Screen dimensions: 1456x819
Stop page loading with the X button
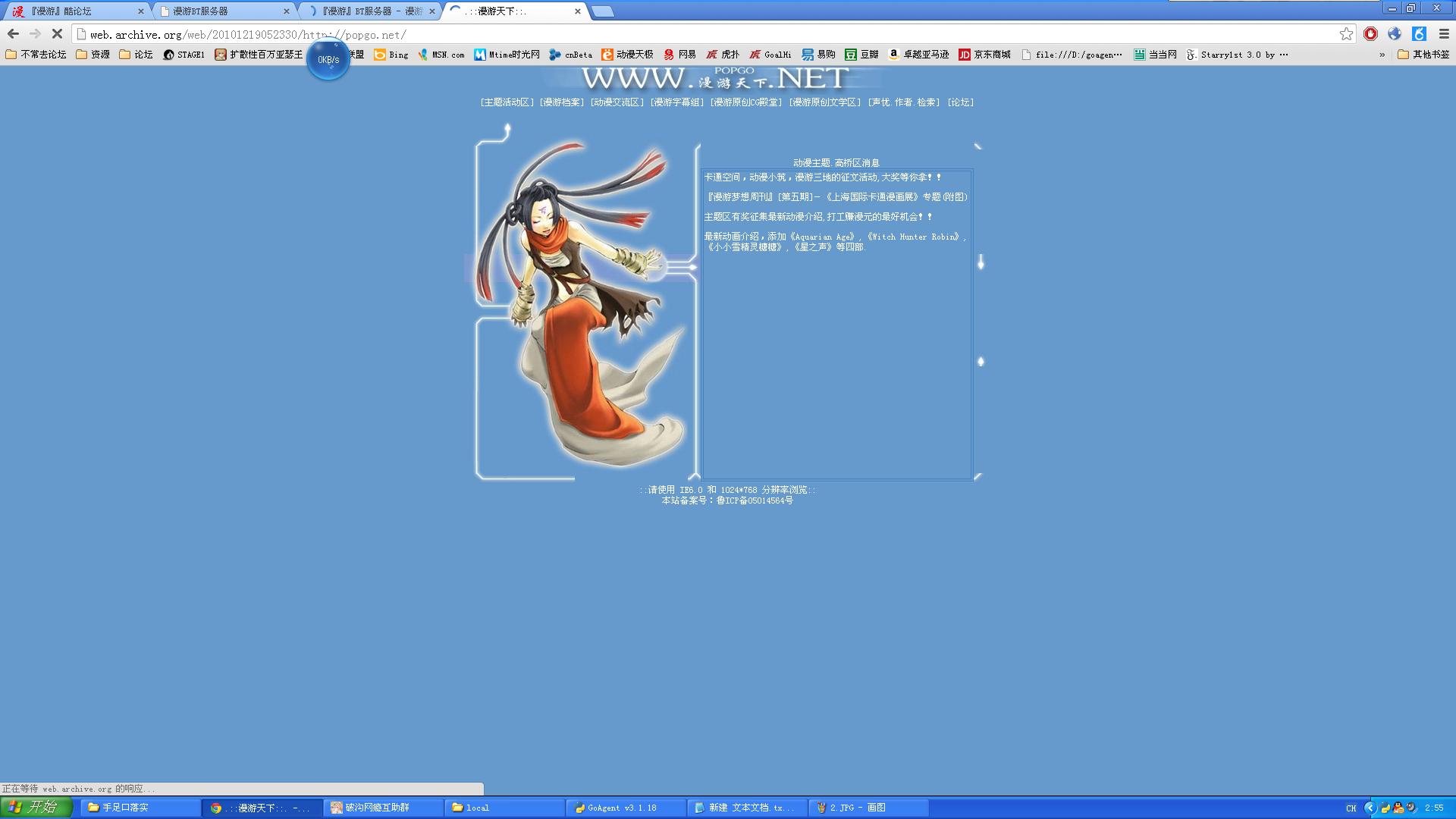pos(57,34)
